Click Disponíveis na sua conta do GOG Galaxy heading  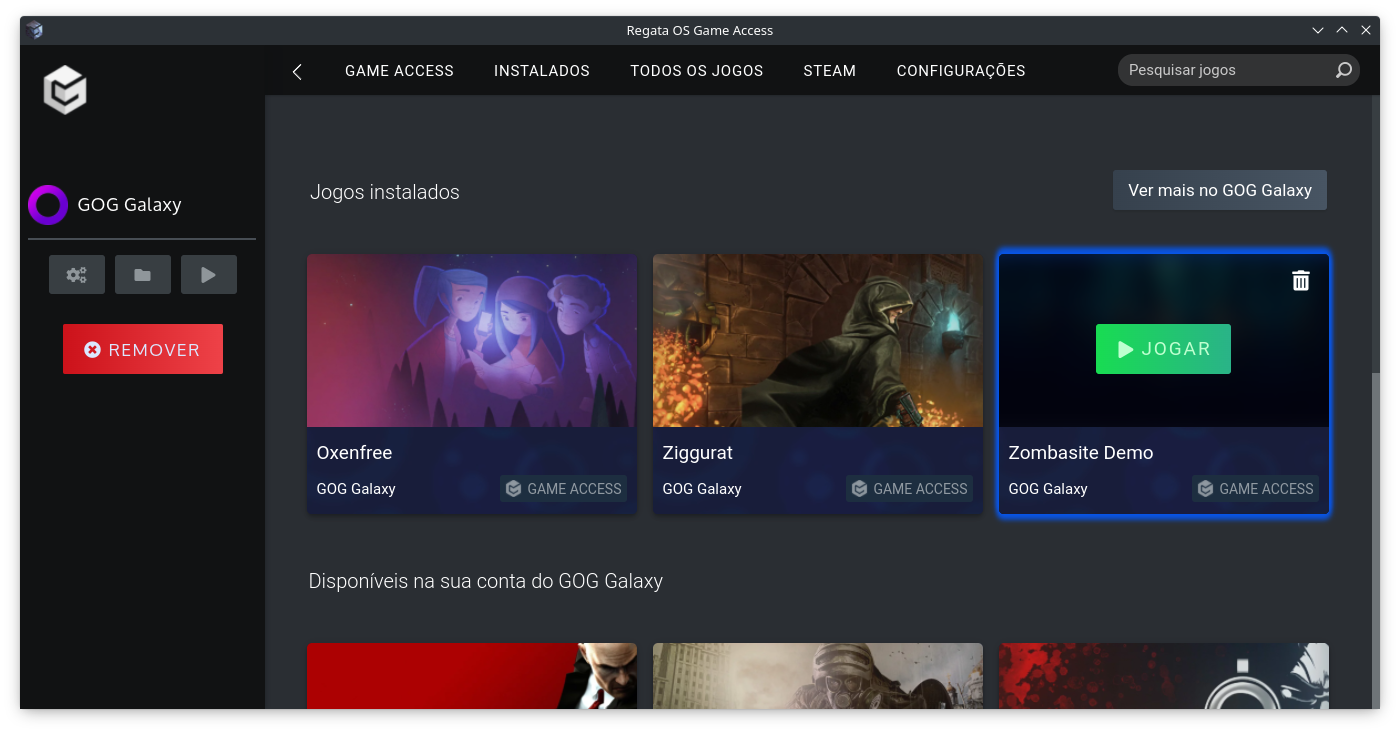(x=486, y=581)
